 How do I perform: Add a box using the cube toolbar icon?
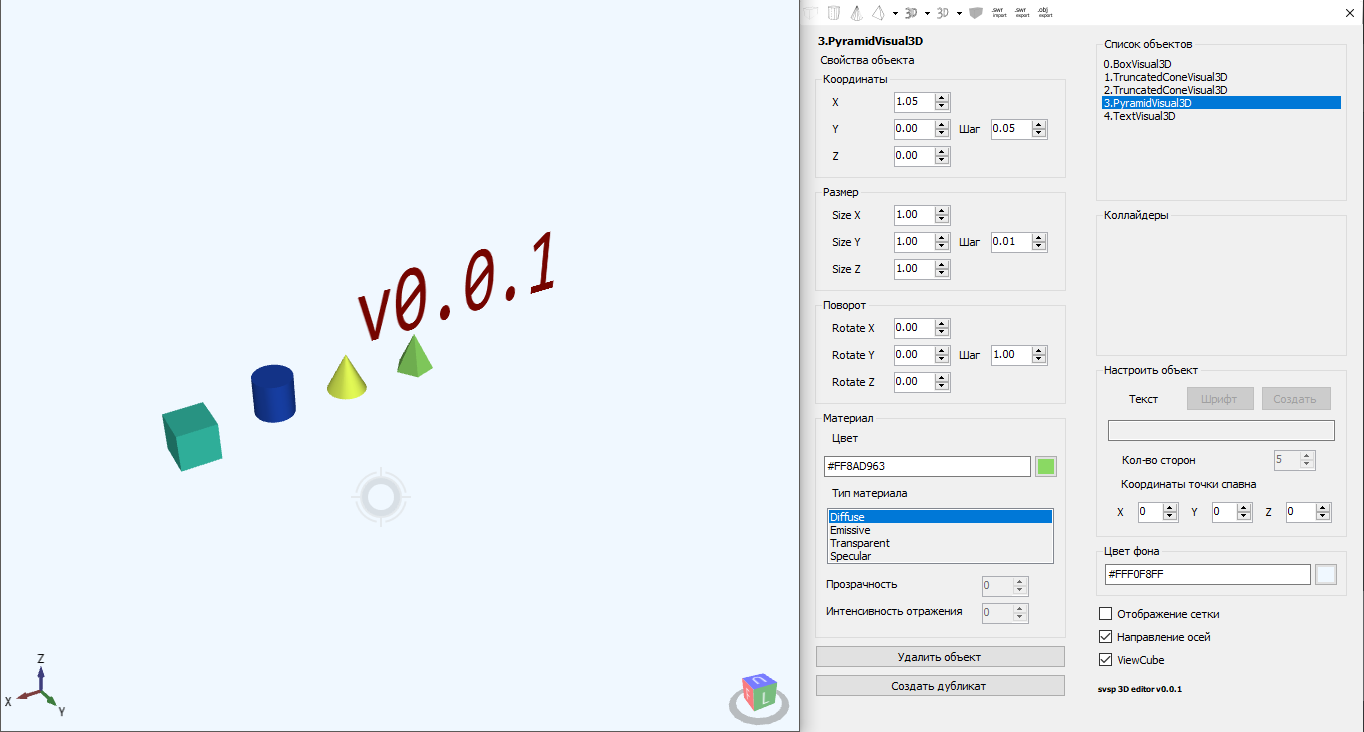click(810, 12)
